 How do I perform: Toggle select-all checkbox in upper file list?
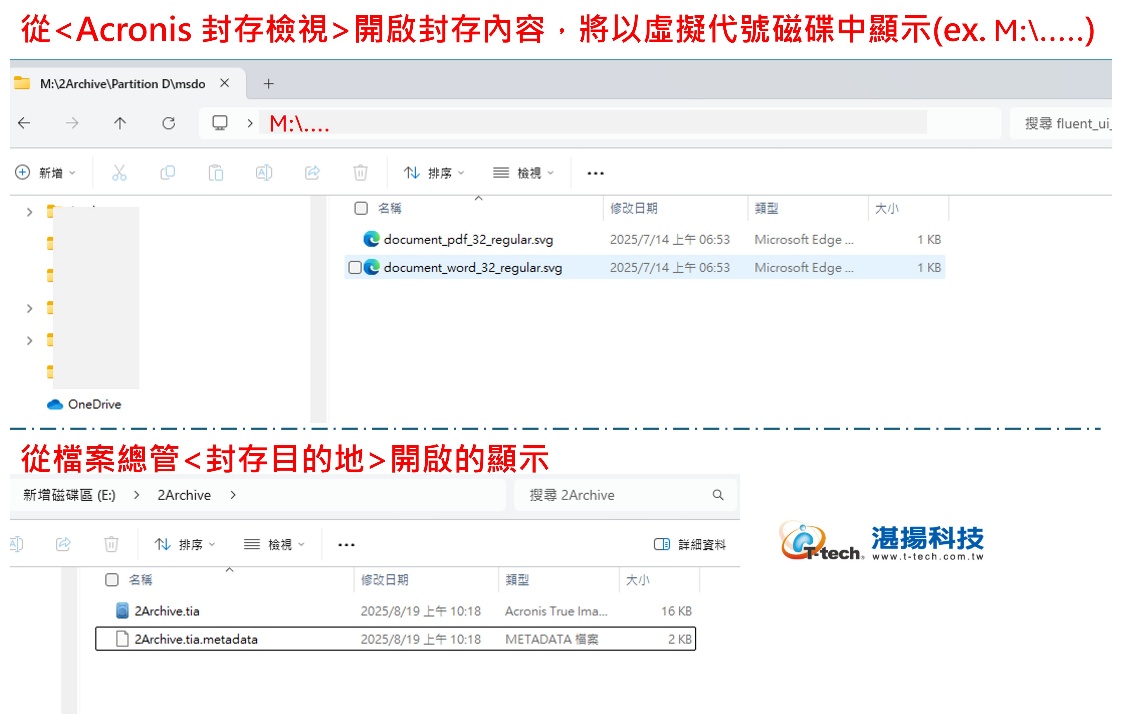click(x=362, y=208)
